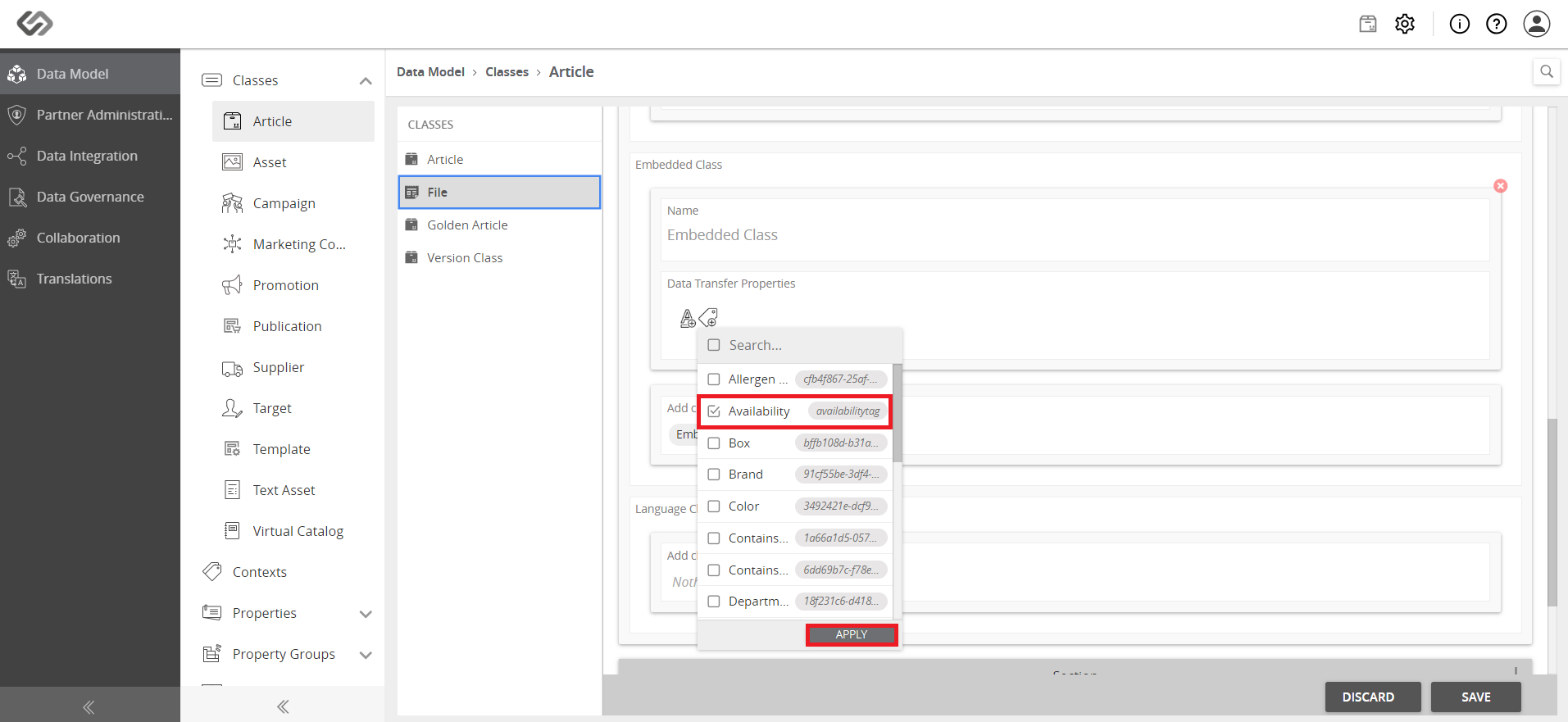
Task: Open the Template menu item
Action: pos(293,449)
